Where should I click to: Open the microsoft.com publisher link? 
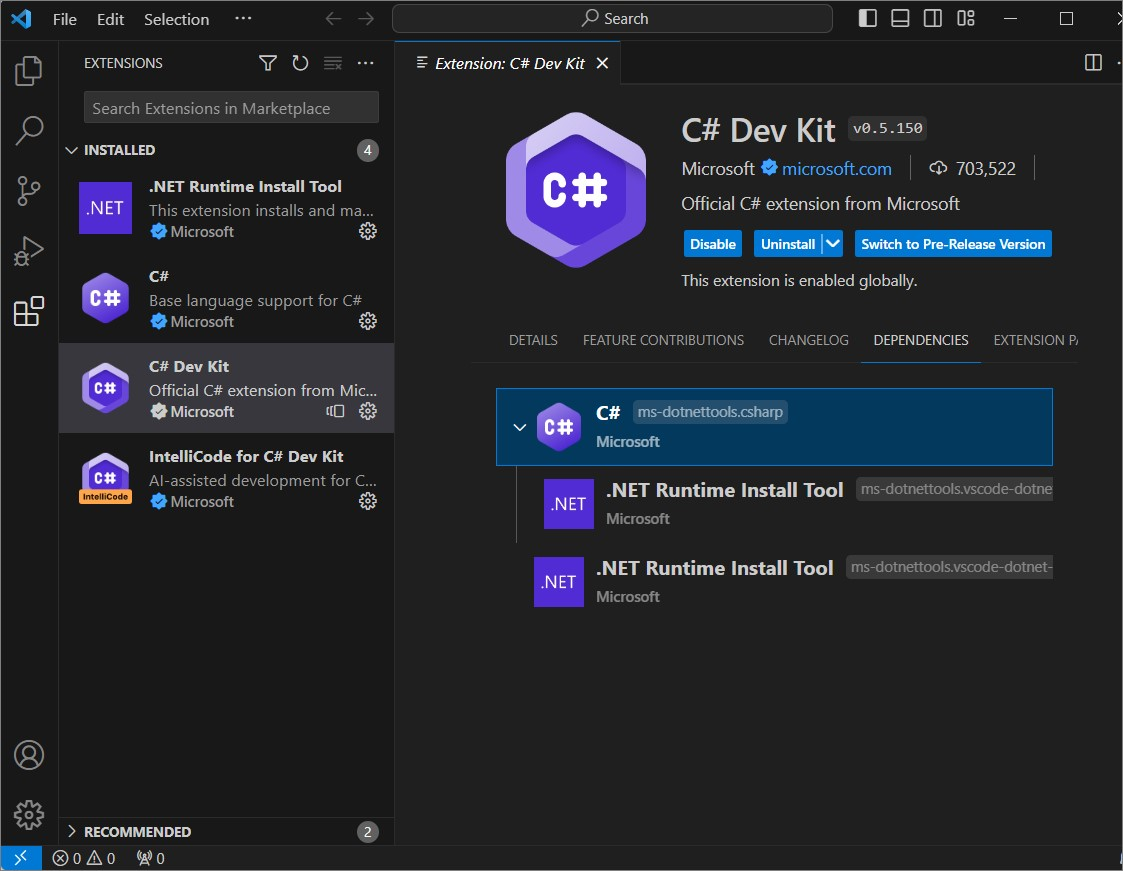coord(837,168)
